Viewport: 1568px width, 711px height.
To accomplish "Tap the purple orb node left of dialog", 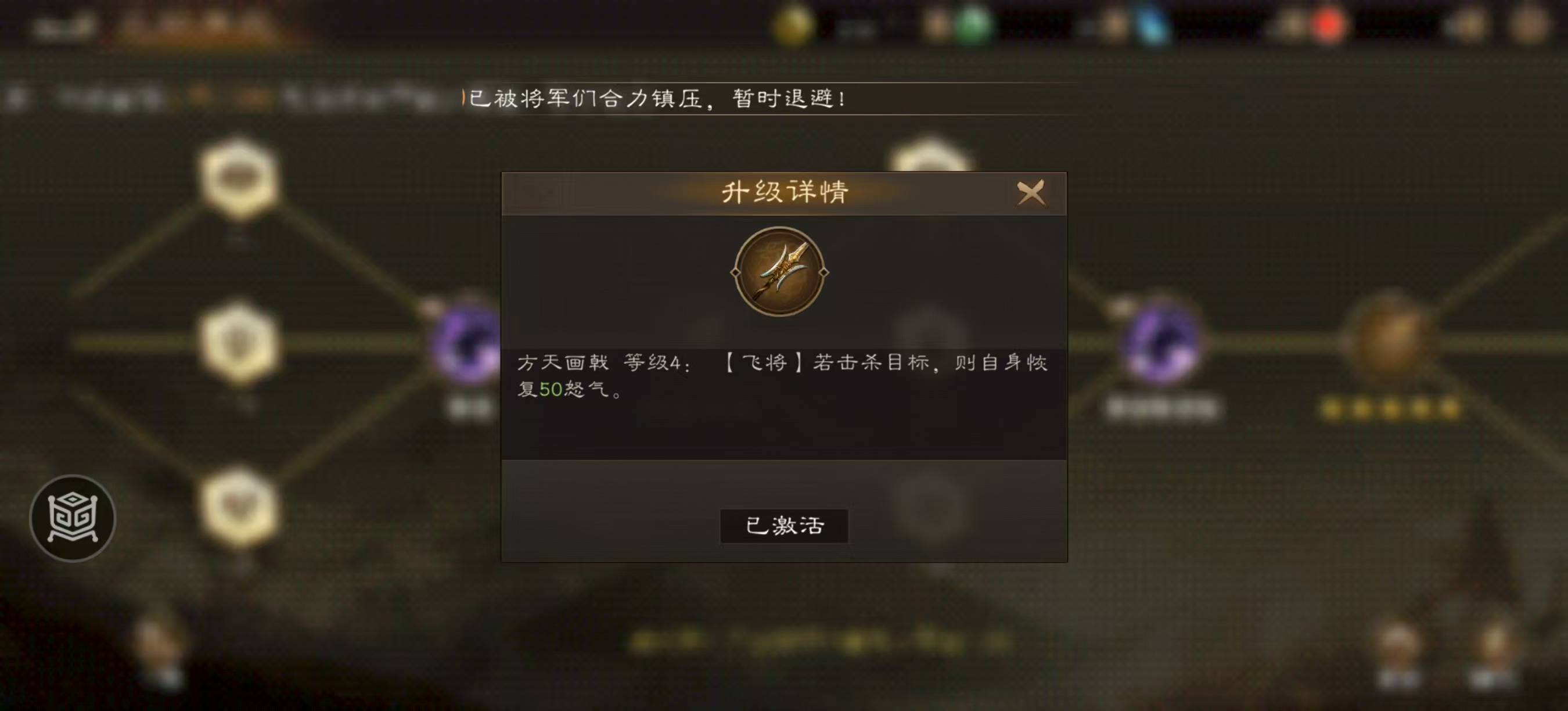I will click(x=467, y=343).
